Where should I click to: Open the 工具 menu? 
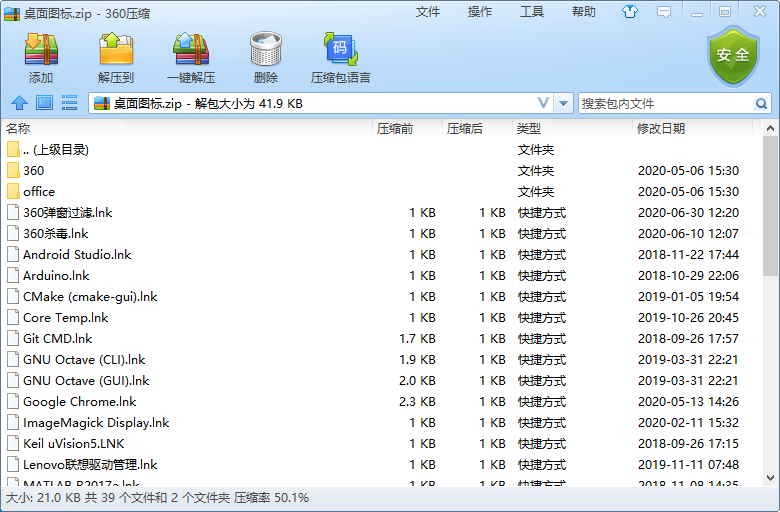[532, 12]
